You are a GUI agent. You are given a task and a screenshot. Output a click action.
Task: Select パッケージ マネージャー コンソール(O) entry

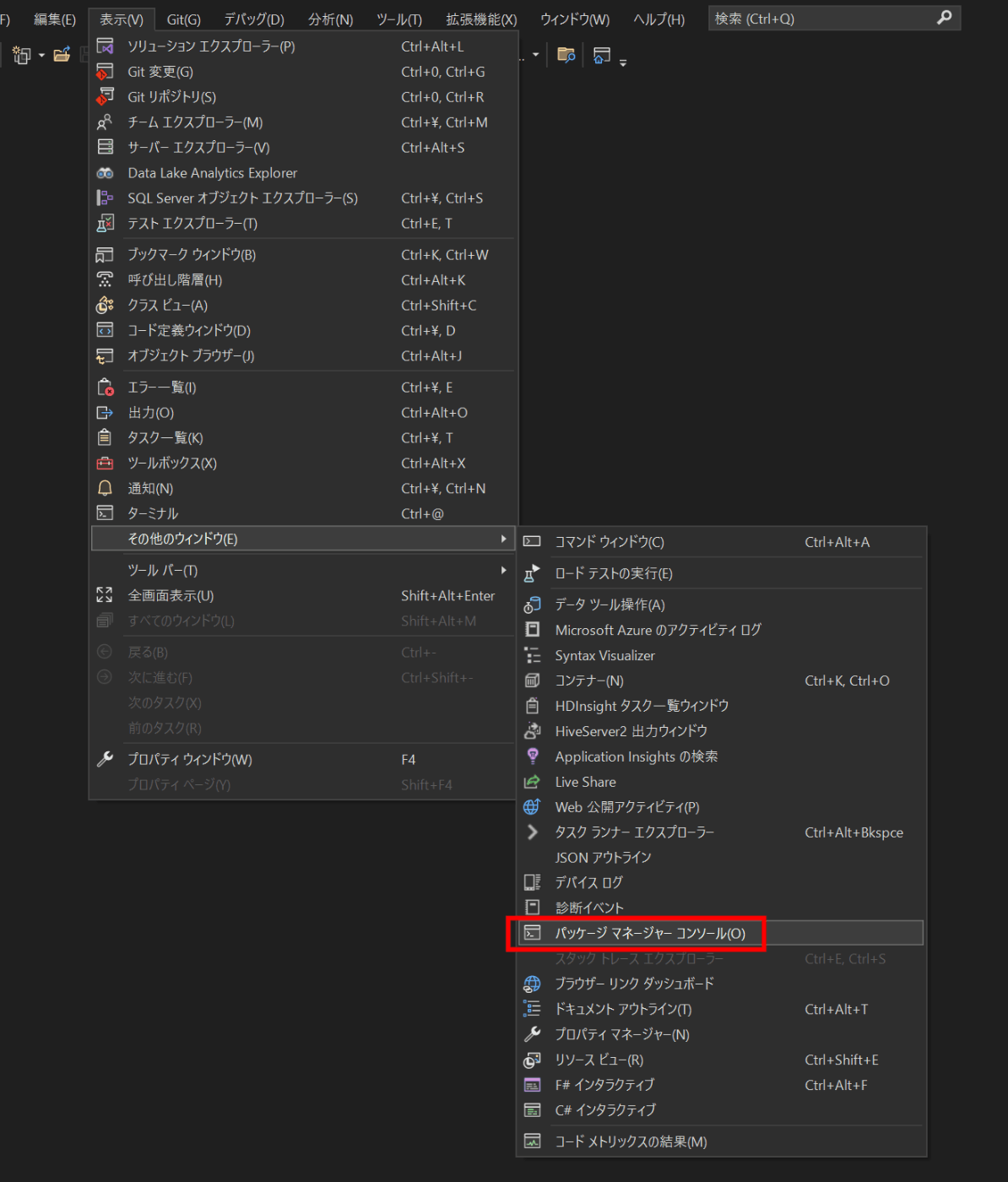[x=721, y=933]
